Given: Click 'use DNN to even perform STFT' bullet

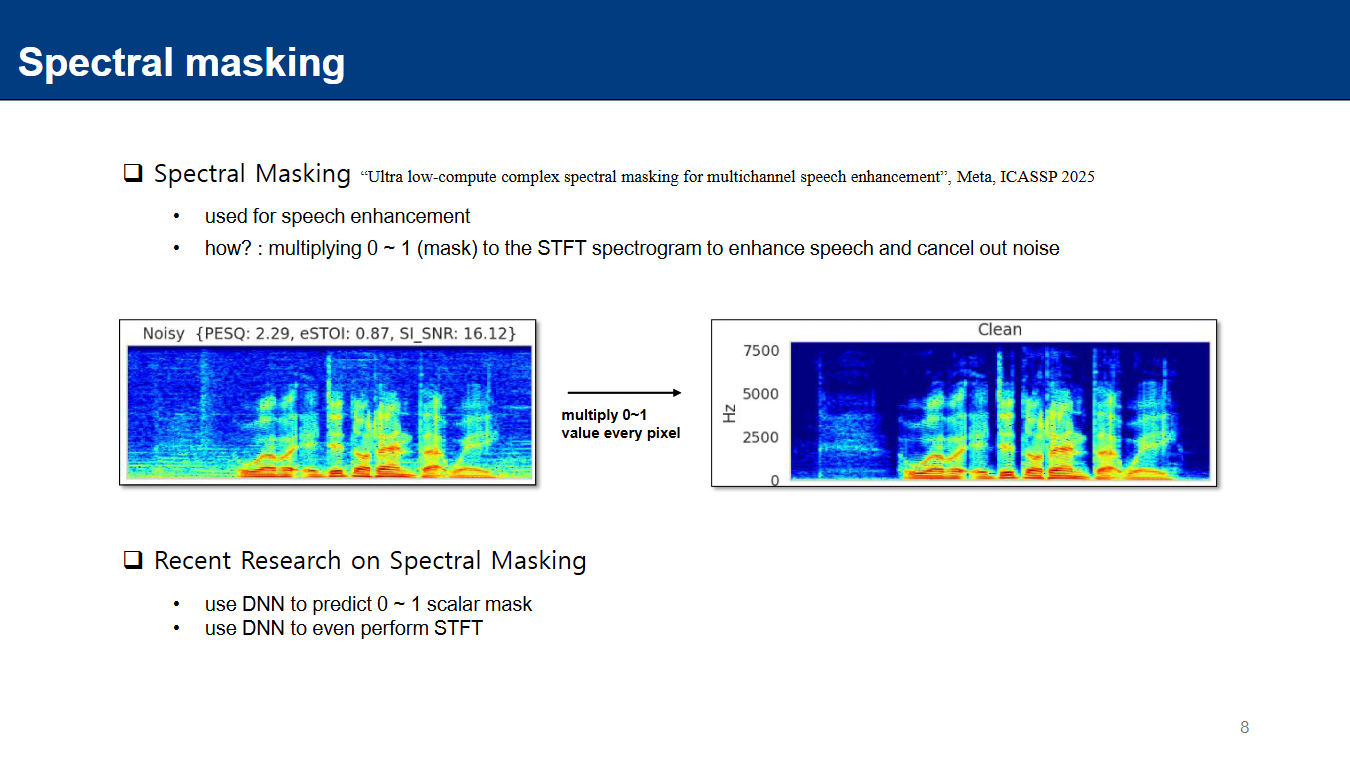Looking at the screenshot, I should click(x=344, y=628).
